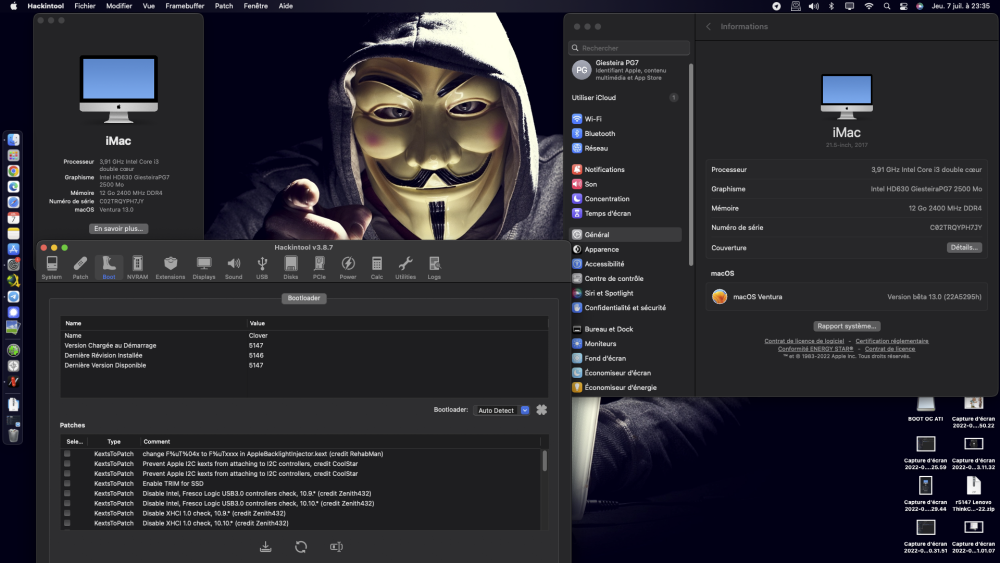
Task: Open the Utilities tab in Hackintool
Action: click(406, 267)
